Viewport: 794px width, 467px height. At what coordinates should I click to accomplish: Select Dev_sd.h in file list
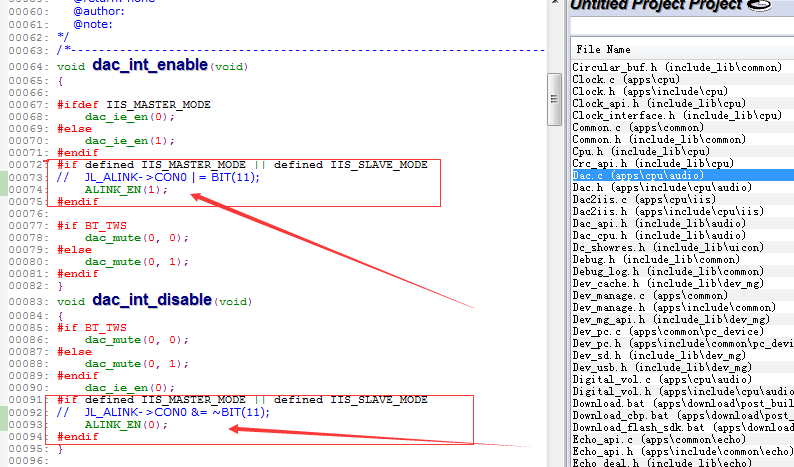[659, 356]
